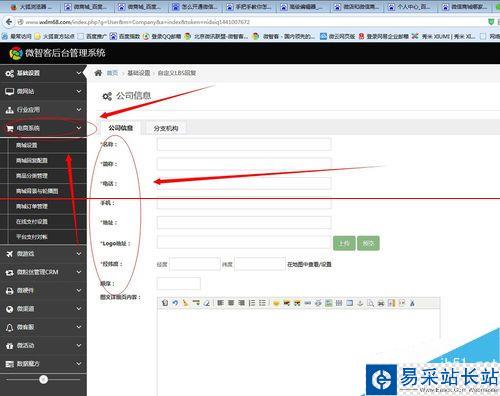The image size is (500, 396).
Task: Click the align left icon in editor toolbar
Action: pyautogui.click(x=220, y=303)
